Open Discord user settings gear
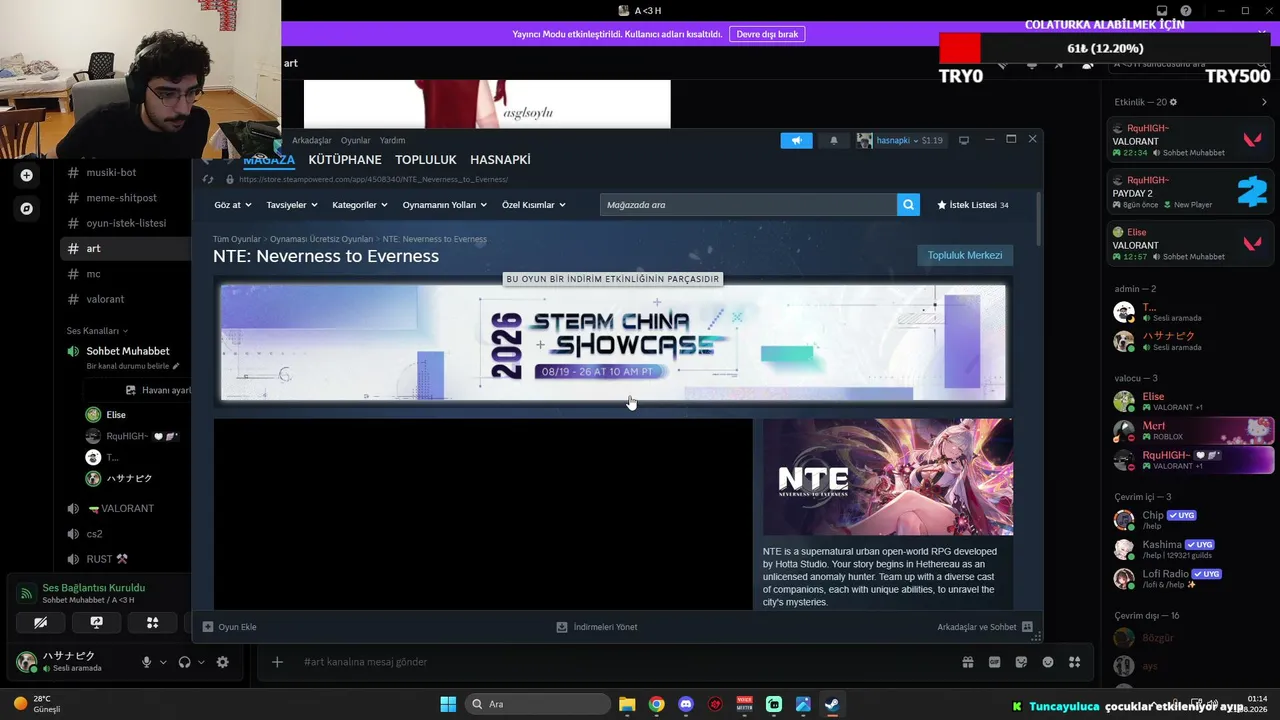The height and width of the screenshot is (720, 1280). click(222, 662)
